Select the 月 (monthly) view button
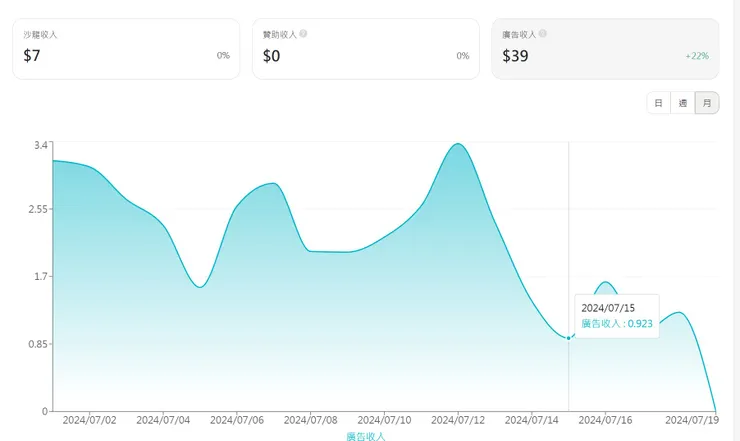This screenshot has width=740, height=441. tap(706, 103)
